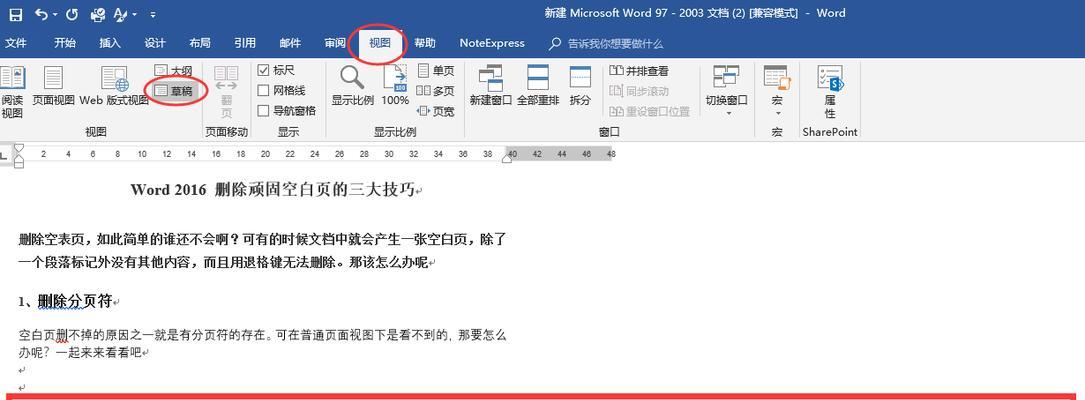
Task: Set zoom to 100%
Action: 395,86
